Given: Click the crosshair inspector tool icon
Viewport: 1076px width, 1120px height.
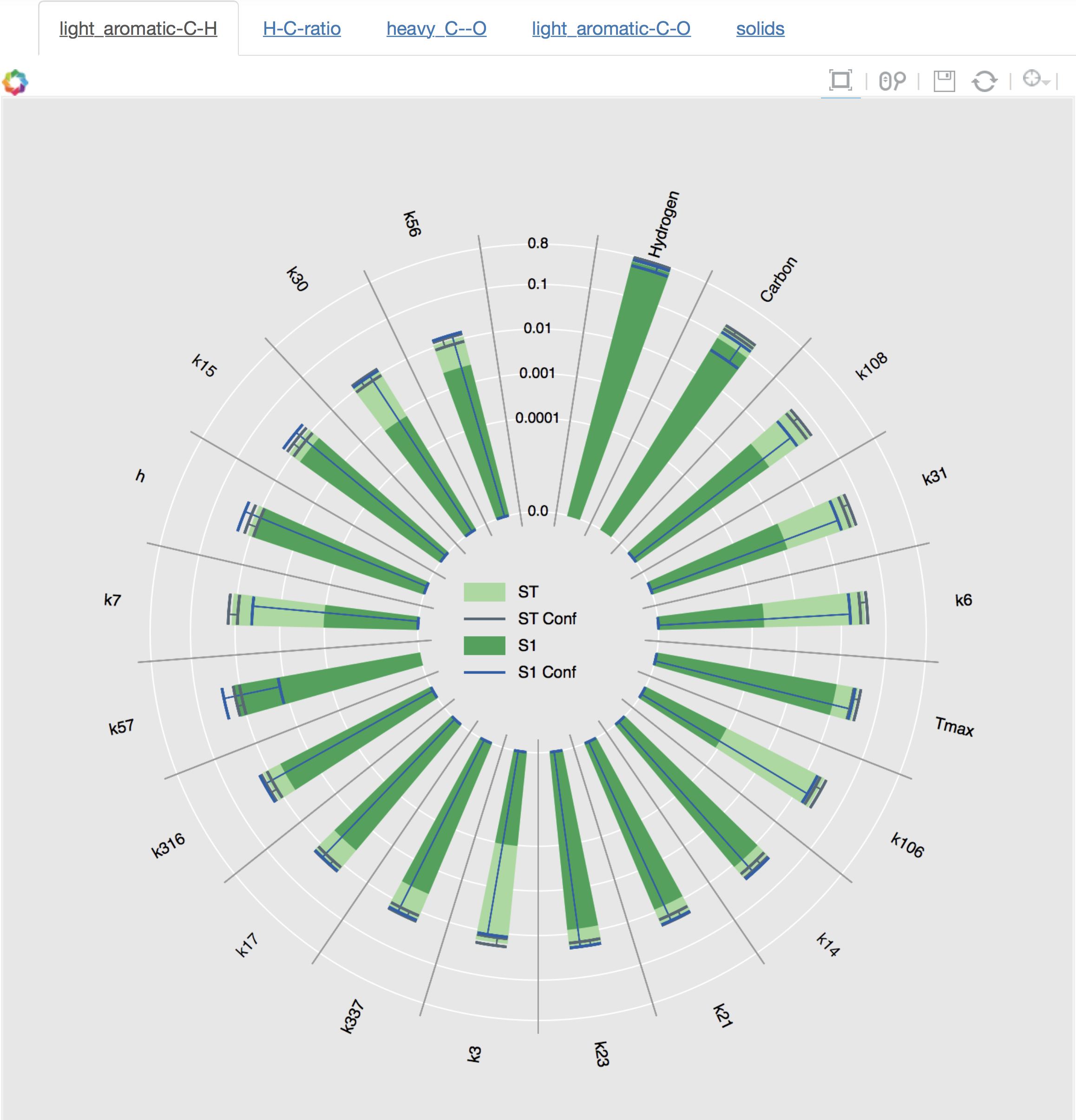Looking at the screenshot, I should coord(1031,78).
